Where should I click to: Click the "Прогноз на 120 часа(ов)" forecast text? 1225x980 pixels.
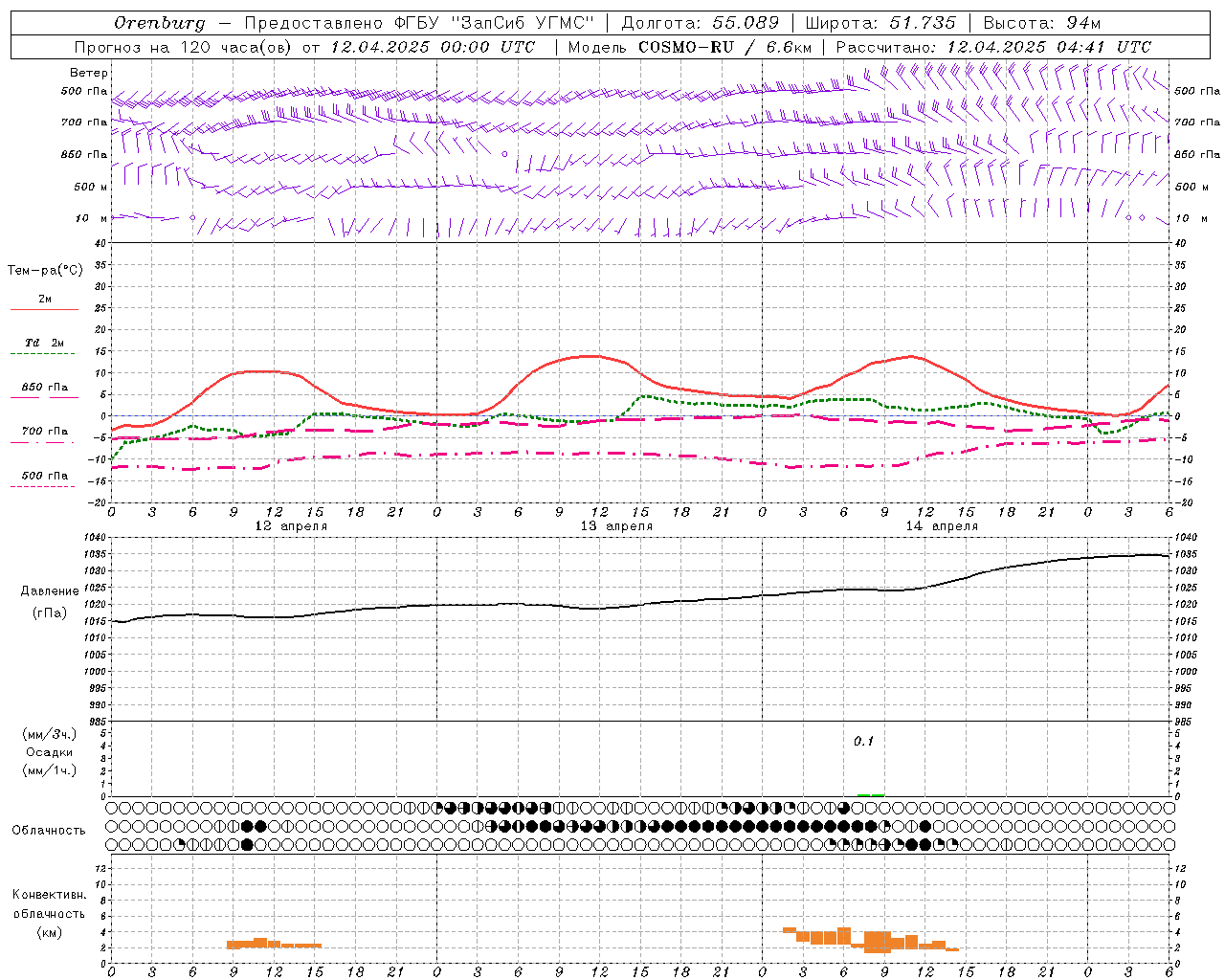pyautogui.click(x=185, y=47)
